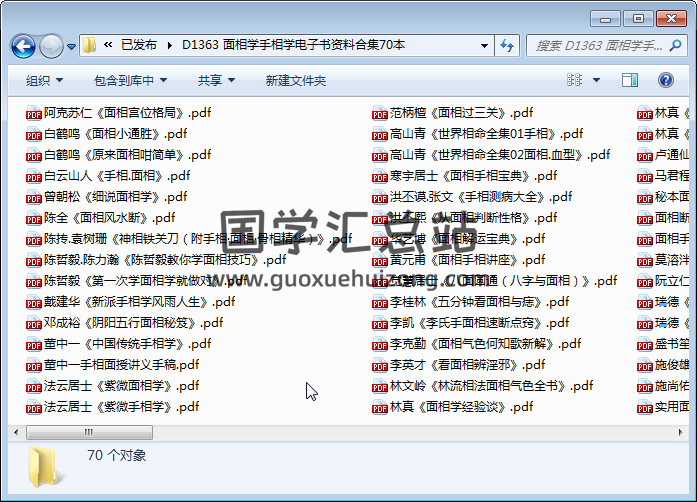Select PDF icon of 范炳檀《面相过三关》

point(380,113)
